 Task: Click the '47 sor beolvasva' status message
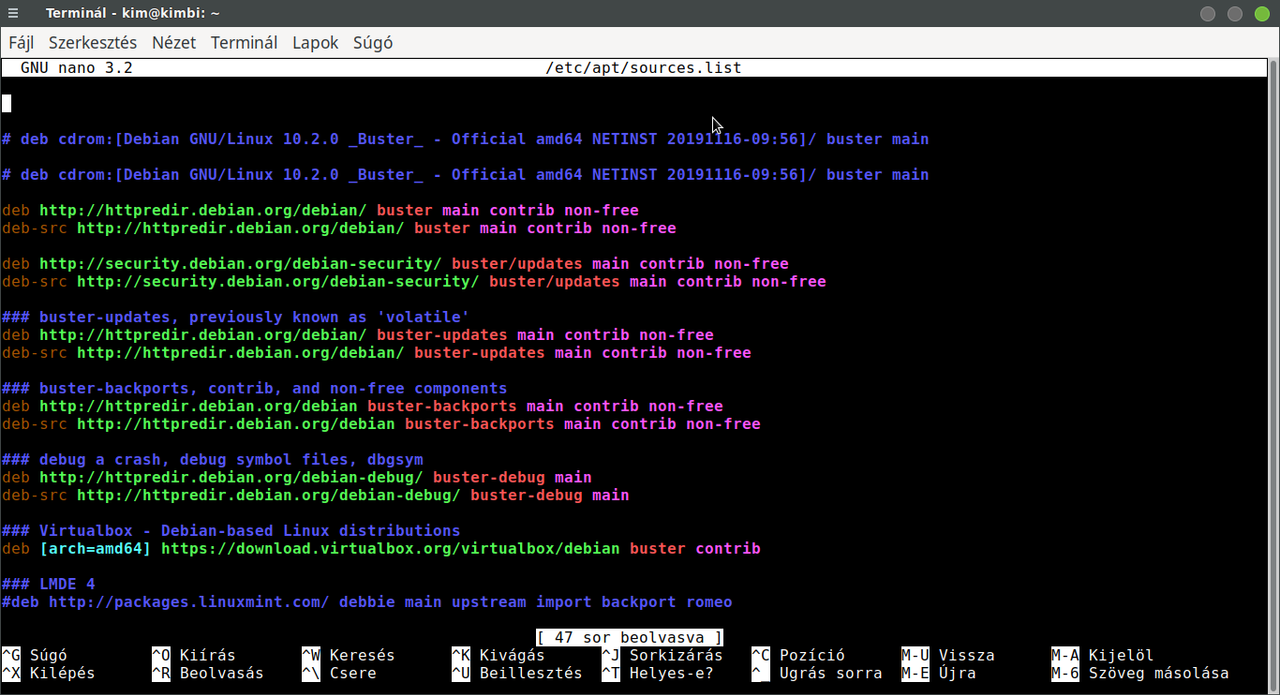coord(629,637)
